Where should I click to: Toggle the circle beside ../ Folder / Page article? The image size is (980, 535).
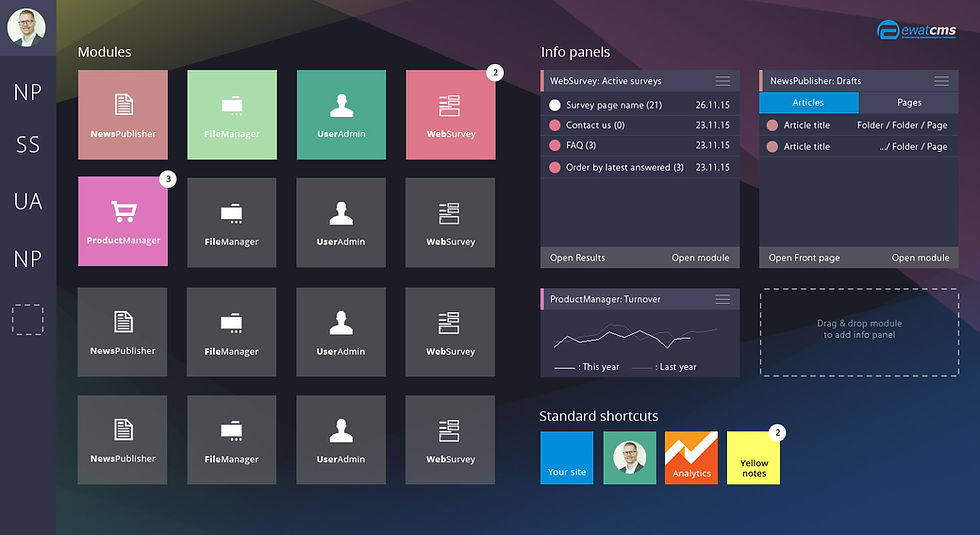(x=772, y=146)
